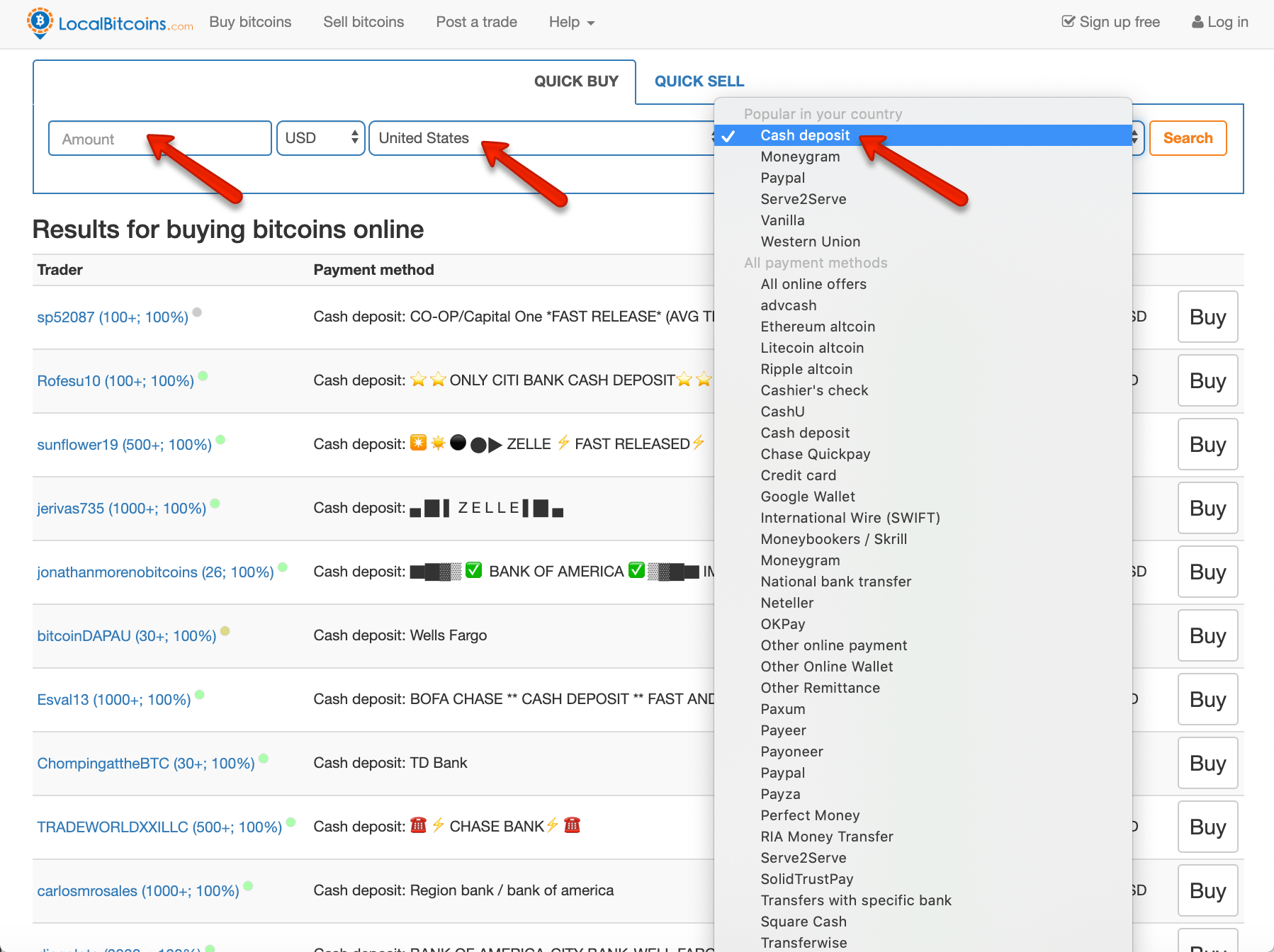
Task: Select Other Online Wallet option
Action: pyautogui.click(x=923, y=667)
